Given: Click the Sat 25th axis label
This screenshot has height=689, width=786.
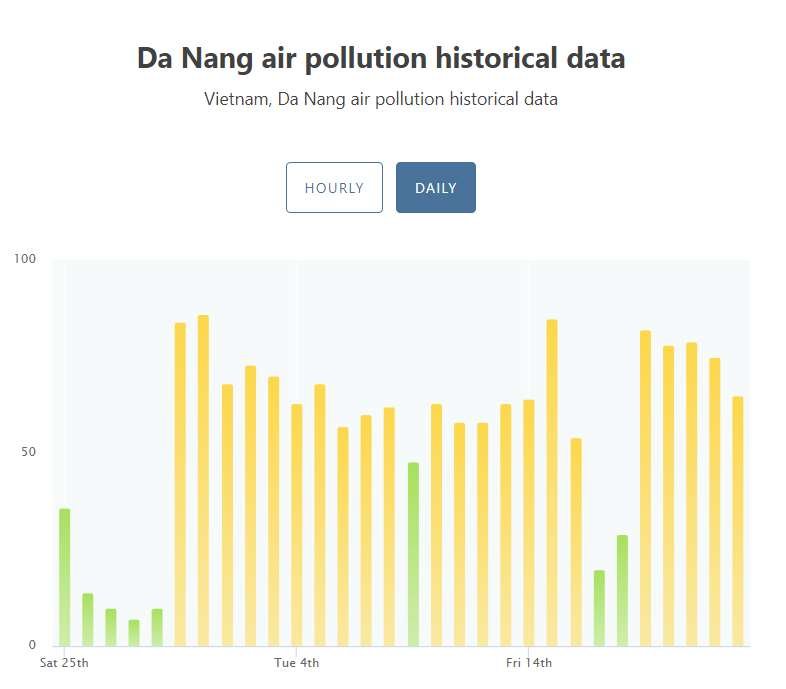Looking at the screenshot, I should pos(64,663).
